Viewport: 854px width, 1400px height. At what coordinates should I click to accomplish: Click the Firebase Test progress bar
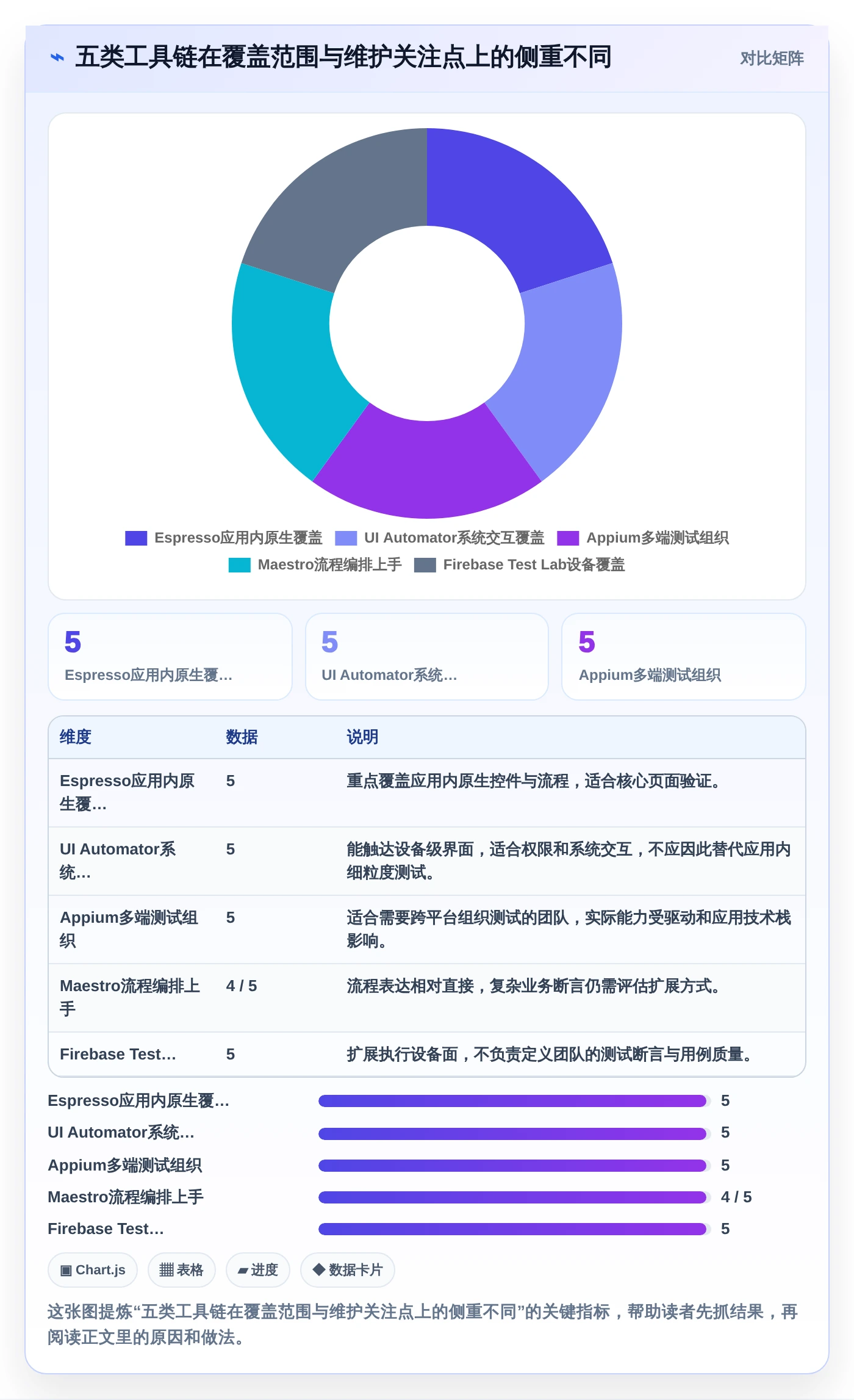(x=514, y=1229)
